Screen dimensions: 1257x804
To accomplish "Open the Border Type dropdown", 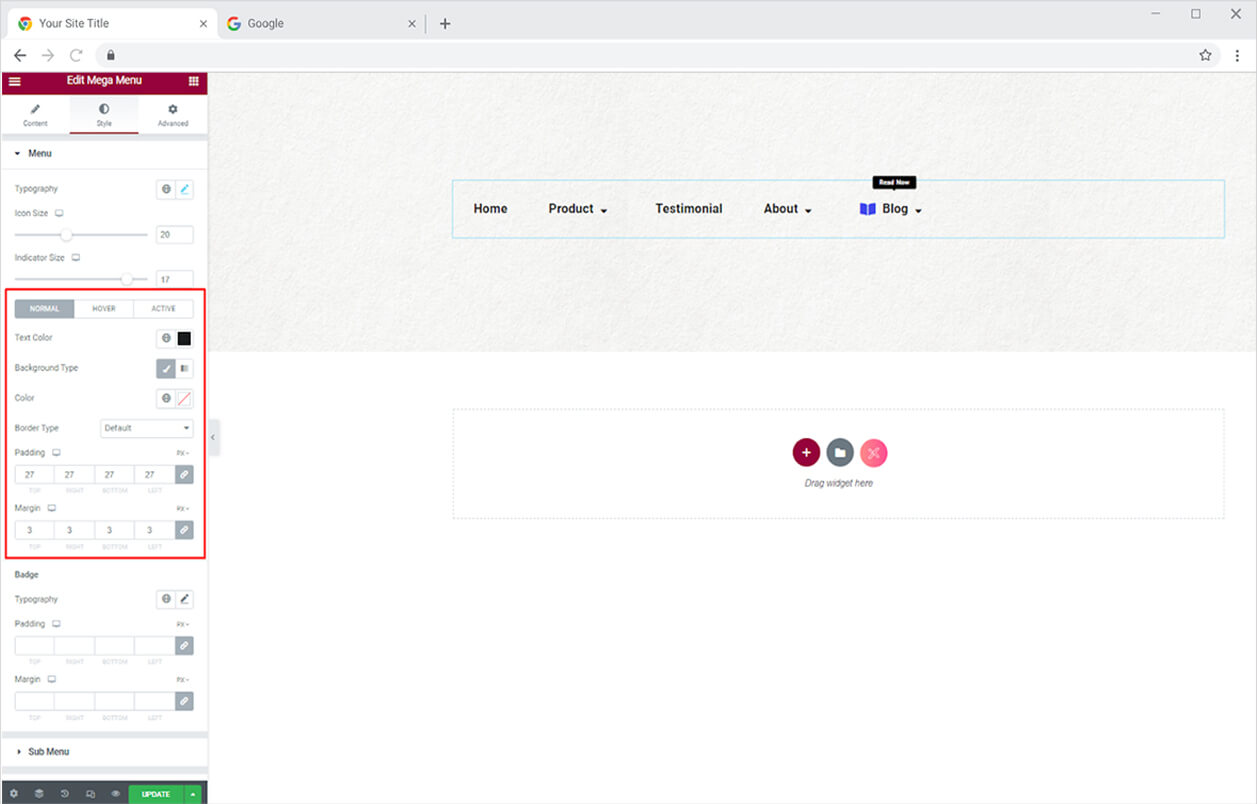I will click(147, 428).
